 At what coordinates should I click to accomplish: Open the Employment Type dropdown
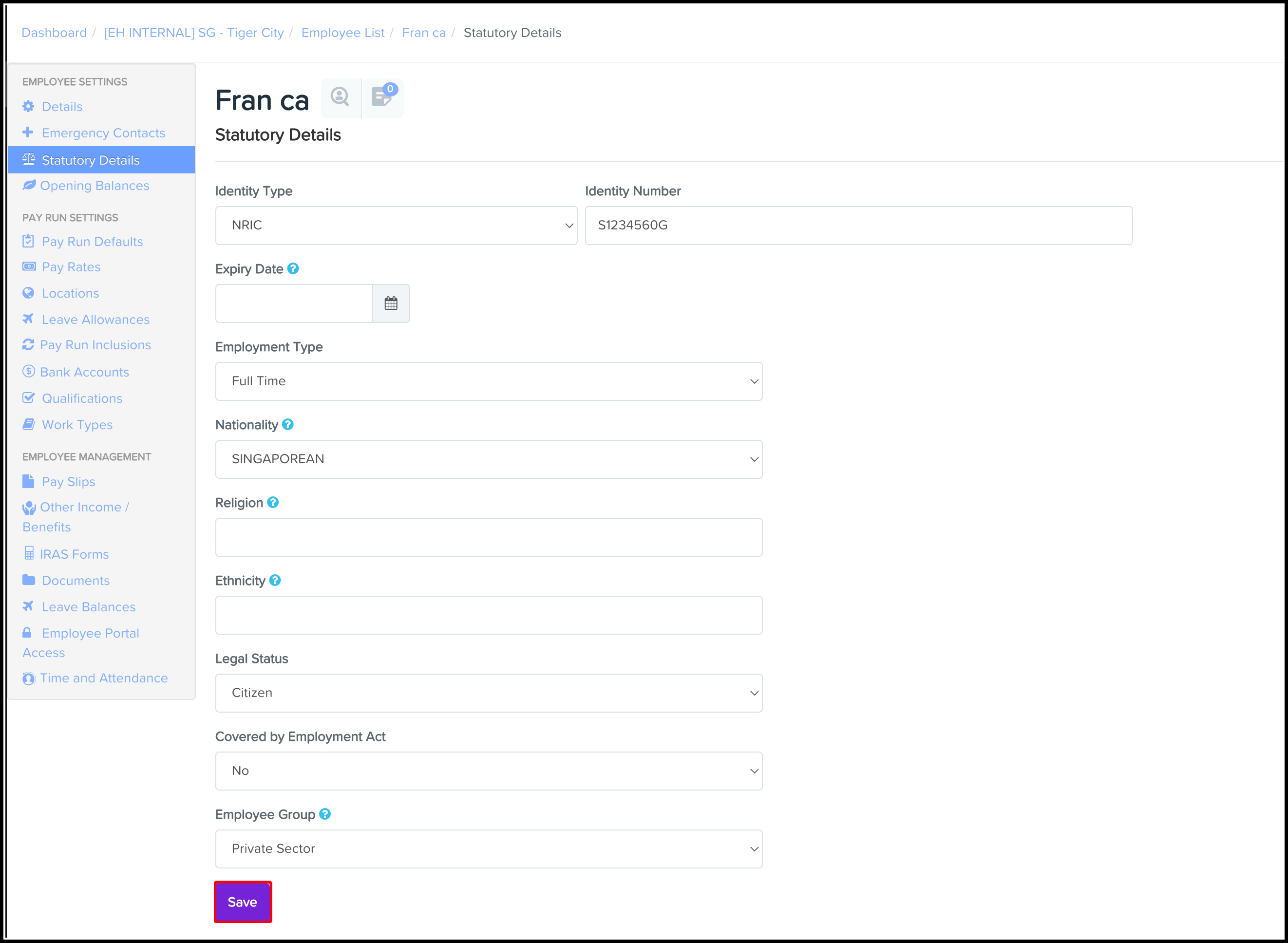[489, 381]
